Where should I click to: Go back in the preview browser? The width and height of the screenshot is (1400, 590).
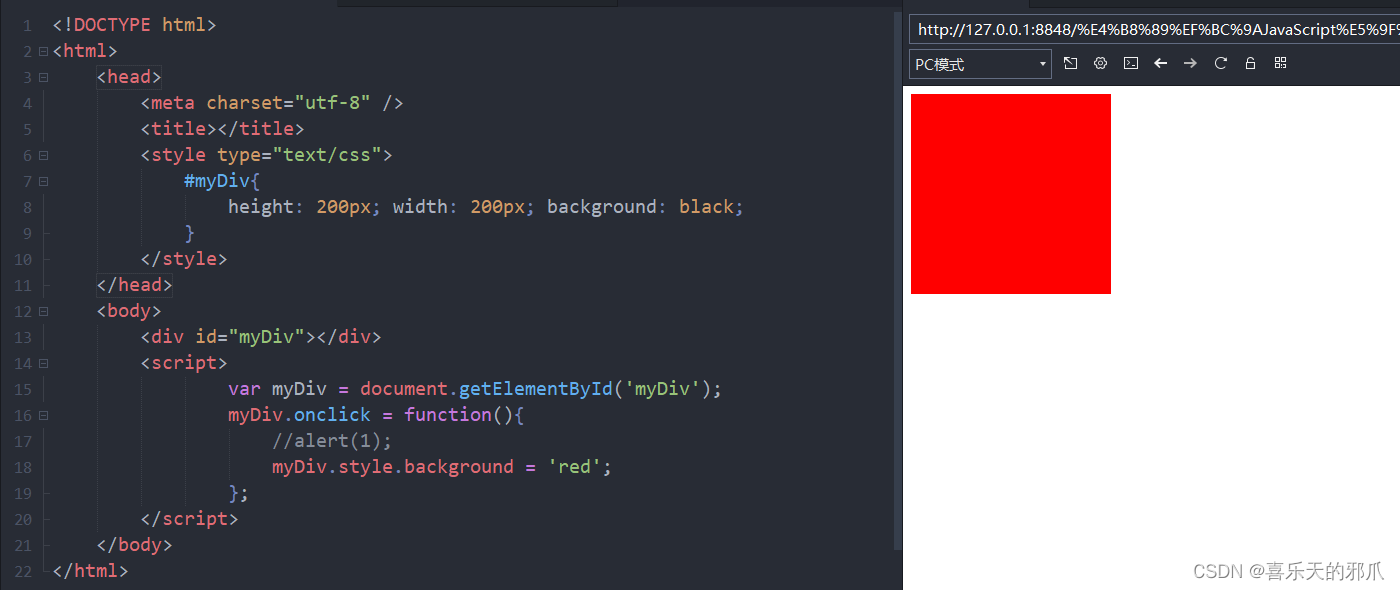(x=1160, y=63)
